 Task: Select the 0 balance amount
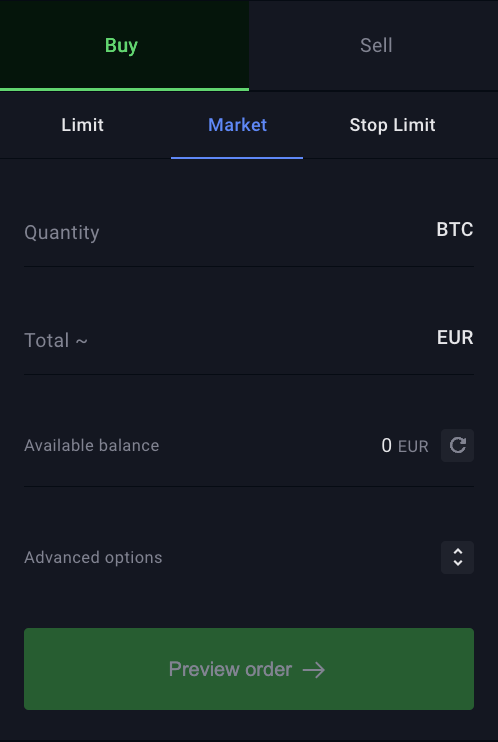[x=386, y=445]
